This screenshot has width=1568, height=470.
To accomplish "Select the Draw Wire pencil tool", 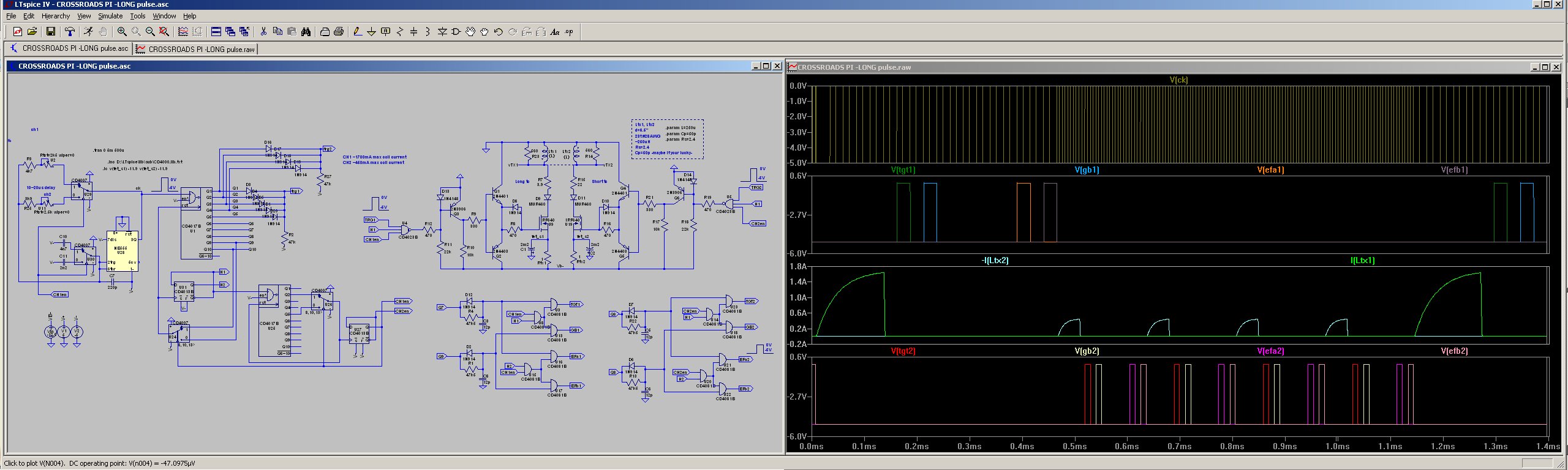I will [357, 32].
